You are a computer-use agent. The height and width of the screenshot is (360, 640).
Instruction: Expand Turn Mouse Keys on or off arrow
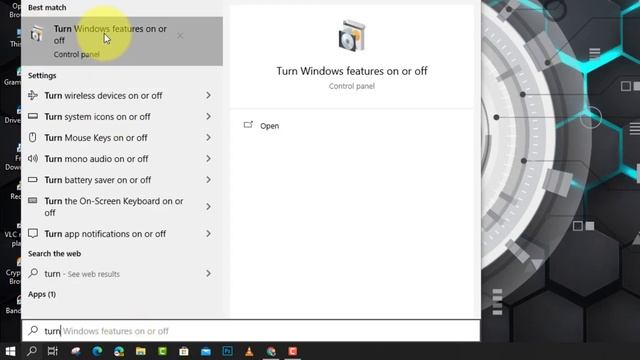click(x=209, y=138)
